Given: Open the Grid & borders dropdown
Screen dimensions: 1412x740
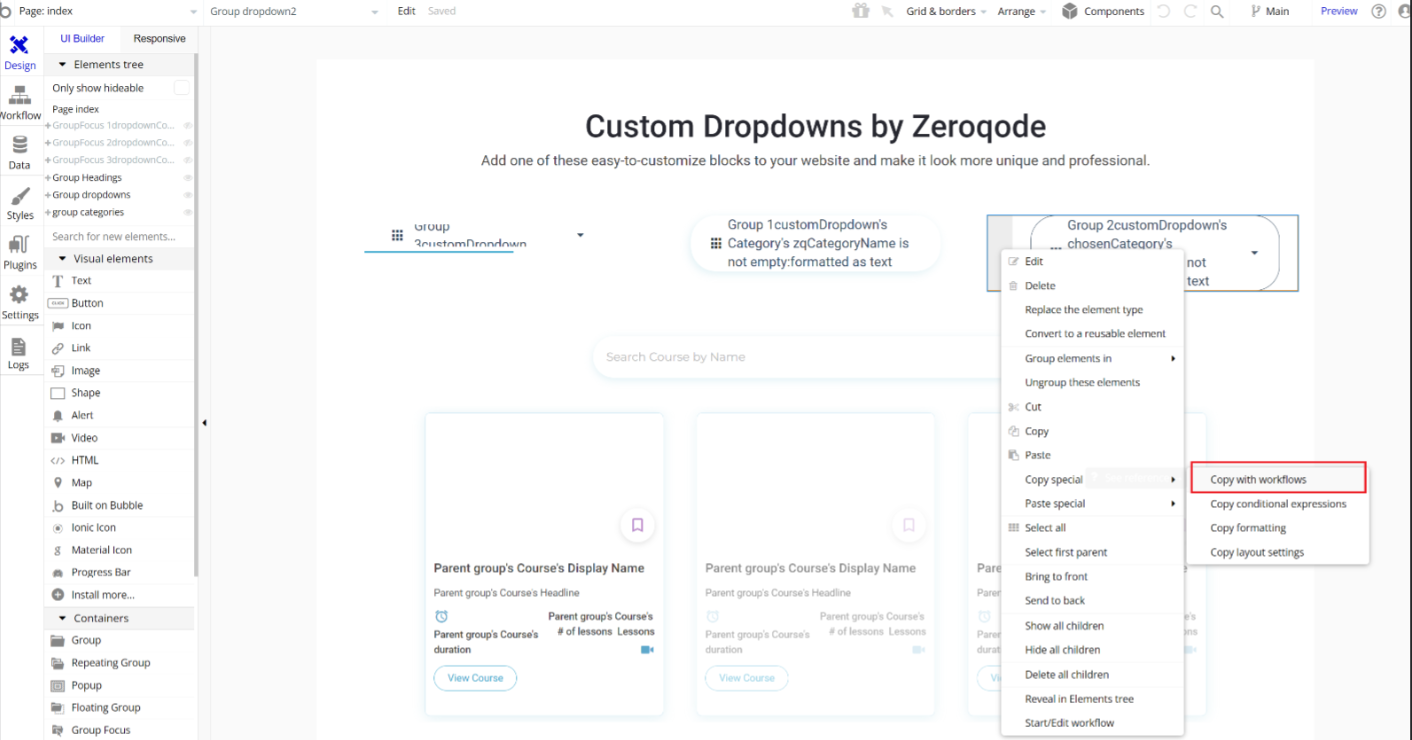Looking at the screenshot, I should coord(946,11).
